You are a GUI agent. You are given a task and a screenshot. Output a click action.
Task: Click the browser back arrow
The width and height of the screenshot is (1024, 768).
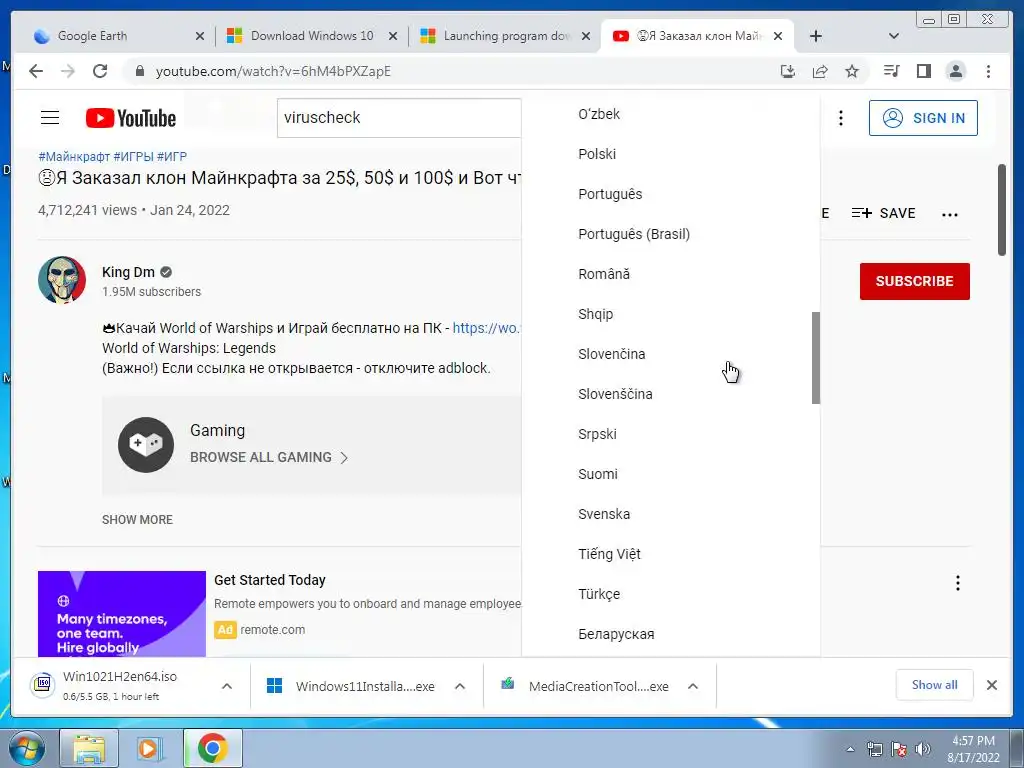point(36,71)
